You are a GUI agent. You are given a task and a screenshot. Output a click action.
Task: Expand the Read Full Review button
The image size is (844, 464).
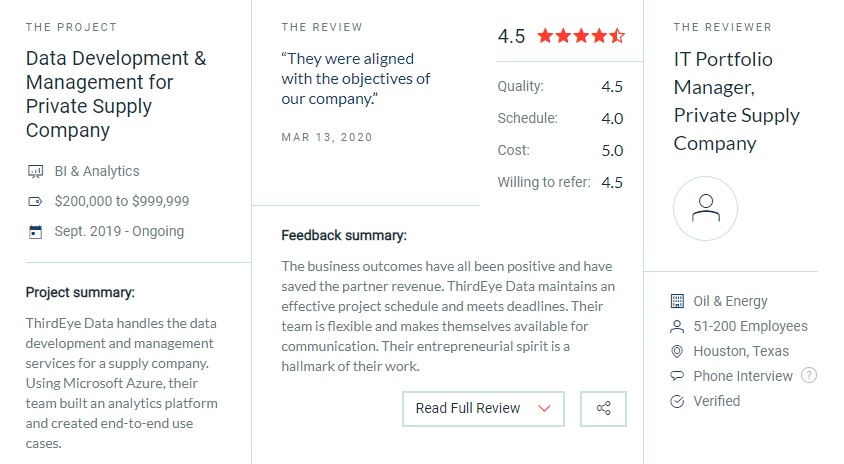(x=483, y=409)
